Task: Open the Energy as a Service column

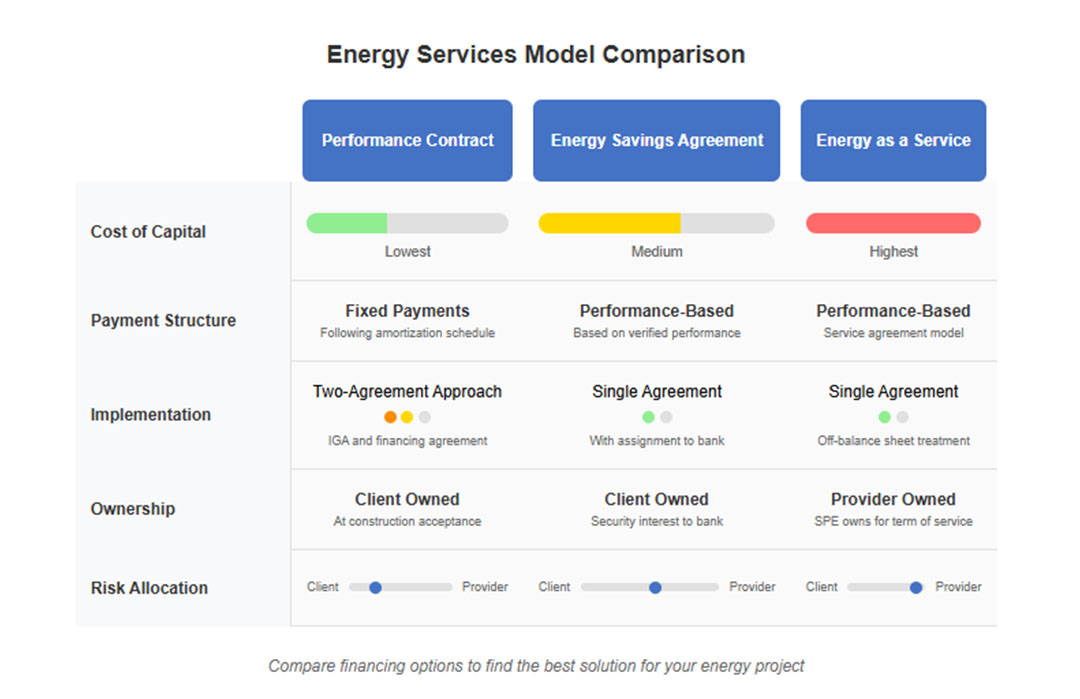Action: [x=893, y=140]
